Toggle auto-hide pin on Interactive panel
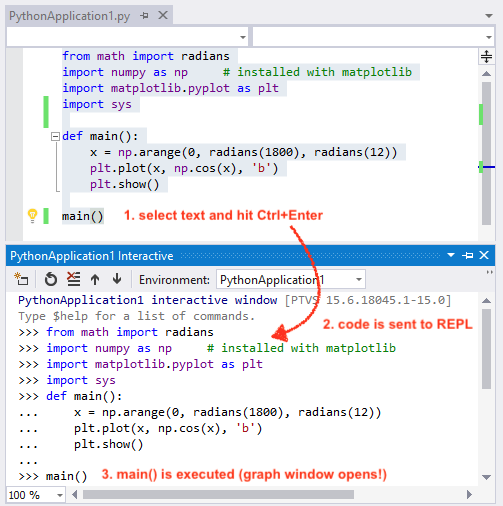The image size is (503, 506). (468, 256)
